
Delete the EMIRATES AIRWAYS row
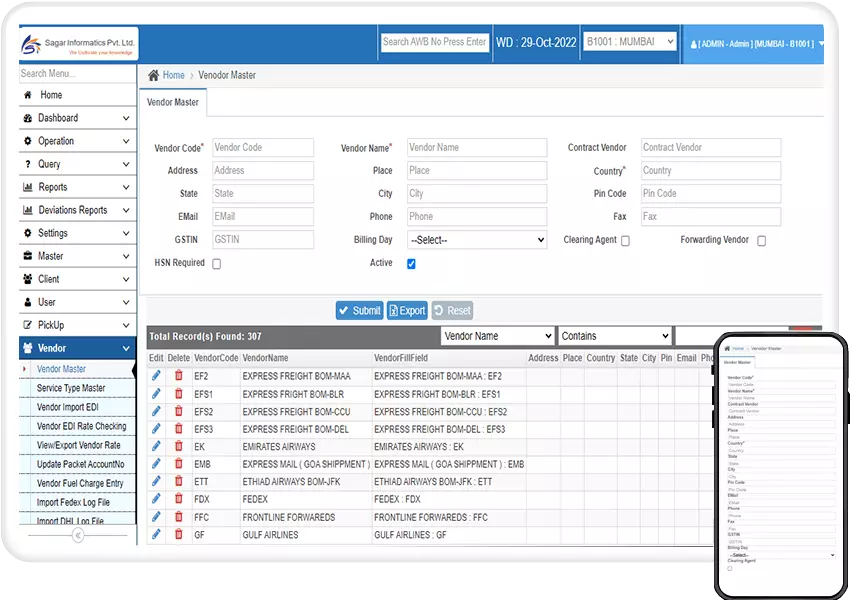click(178, 446)
